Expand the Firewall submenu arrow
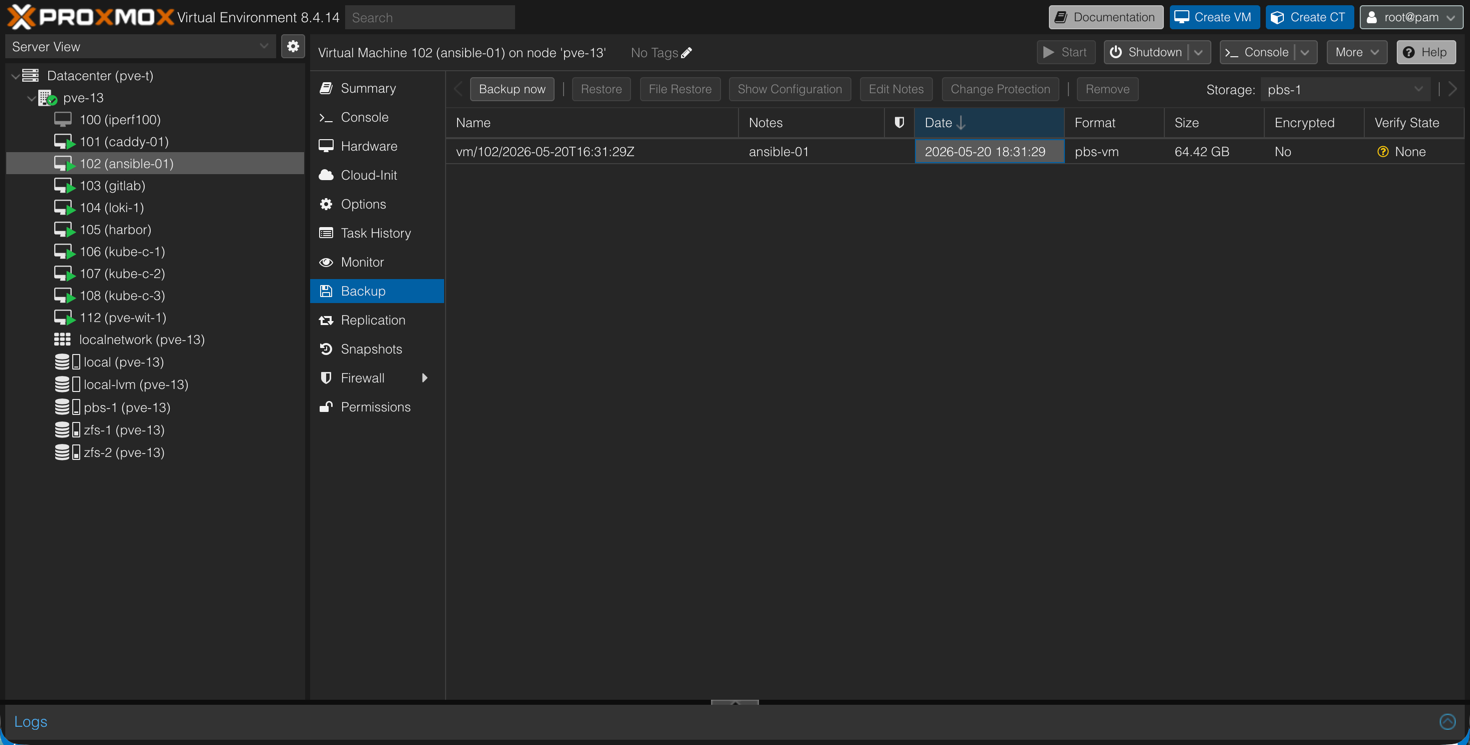The image size is (1470, 745). (x=425, y=378)
